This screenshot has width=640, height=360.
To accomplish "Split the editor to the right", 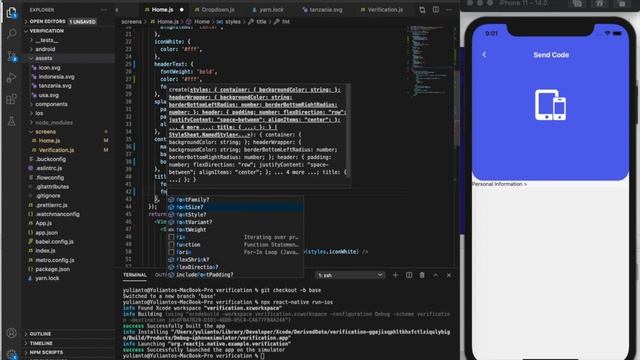I will pyautogui.click(x=436, y=10).
